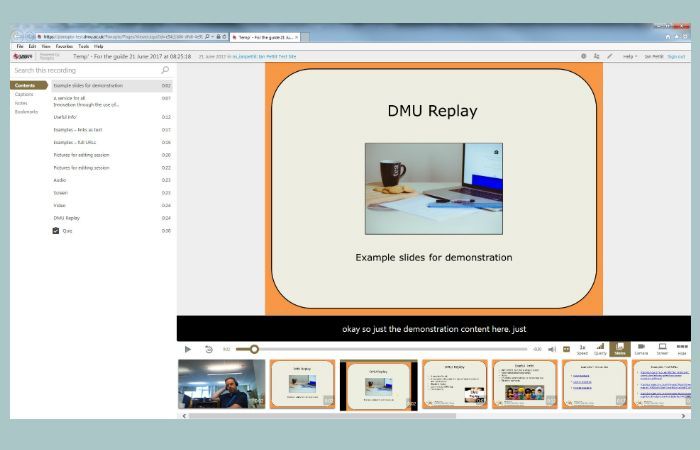700x450 pixels.
Task: Switch to the Screen stream
Action: click(662, 350)
